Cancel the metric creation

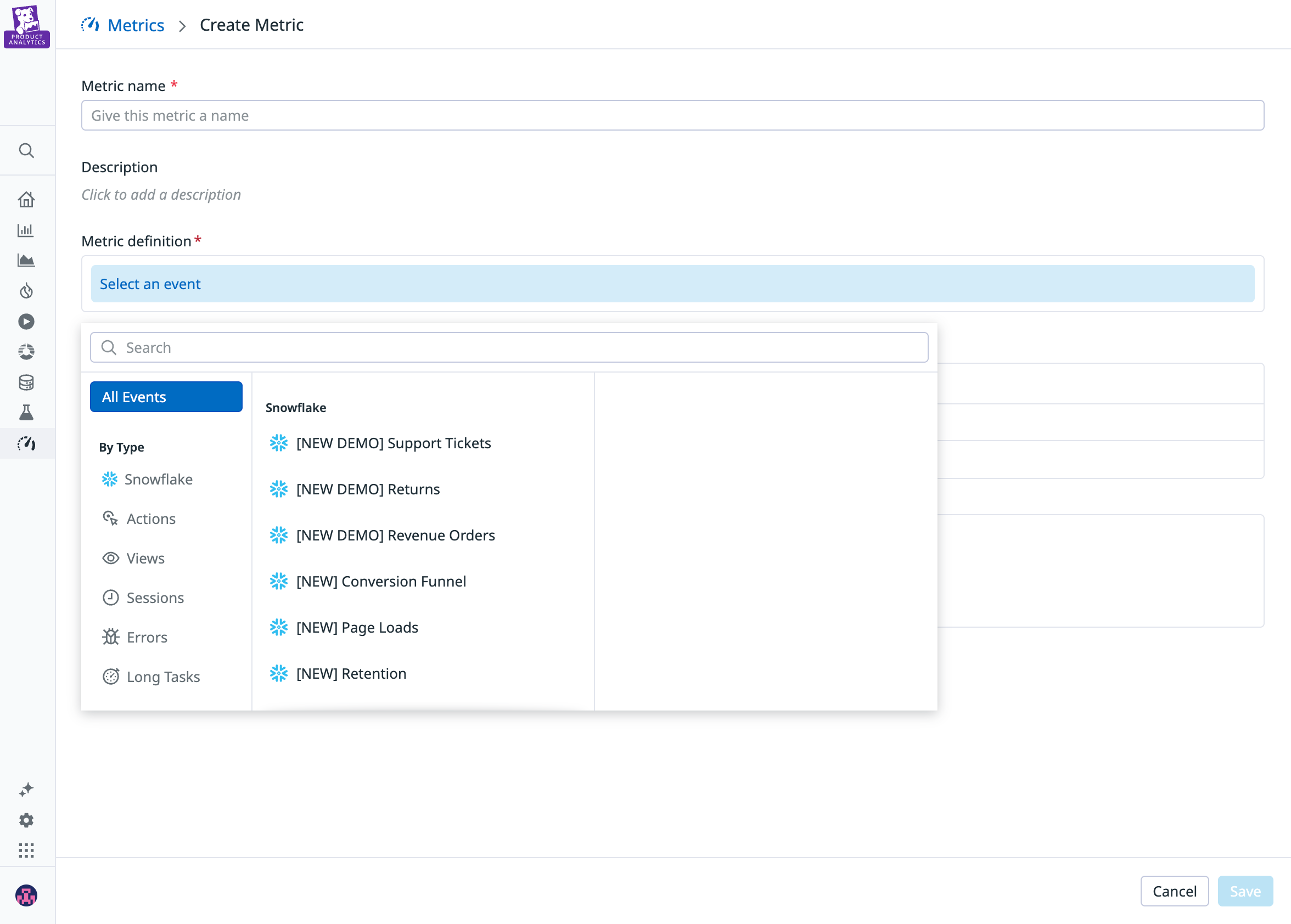(1174, 891)
